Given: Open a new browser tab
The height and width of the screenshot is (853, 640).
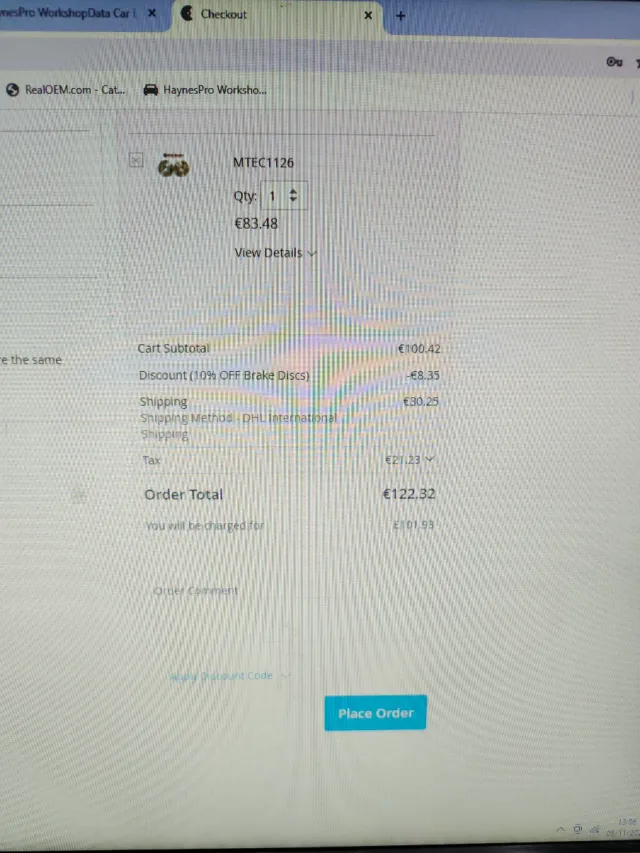Looking at the screenshot, I should tap(401, 16).
